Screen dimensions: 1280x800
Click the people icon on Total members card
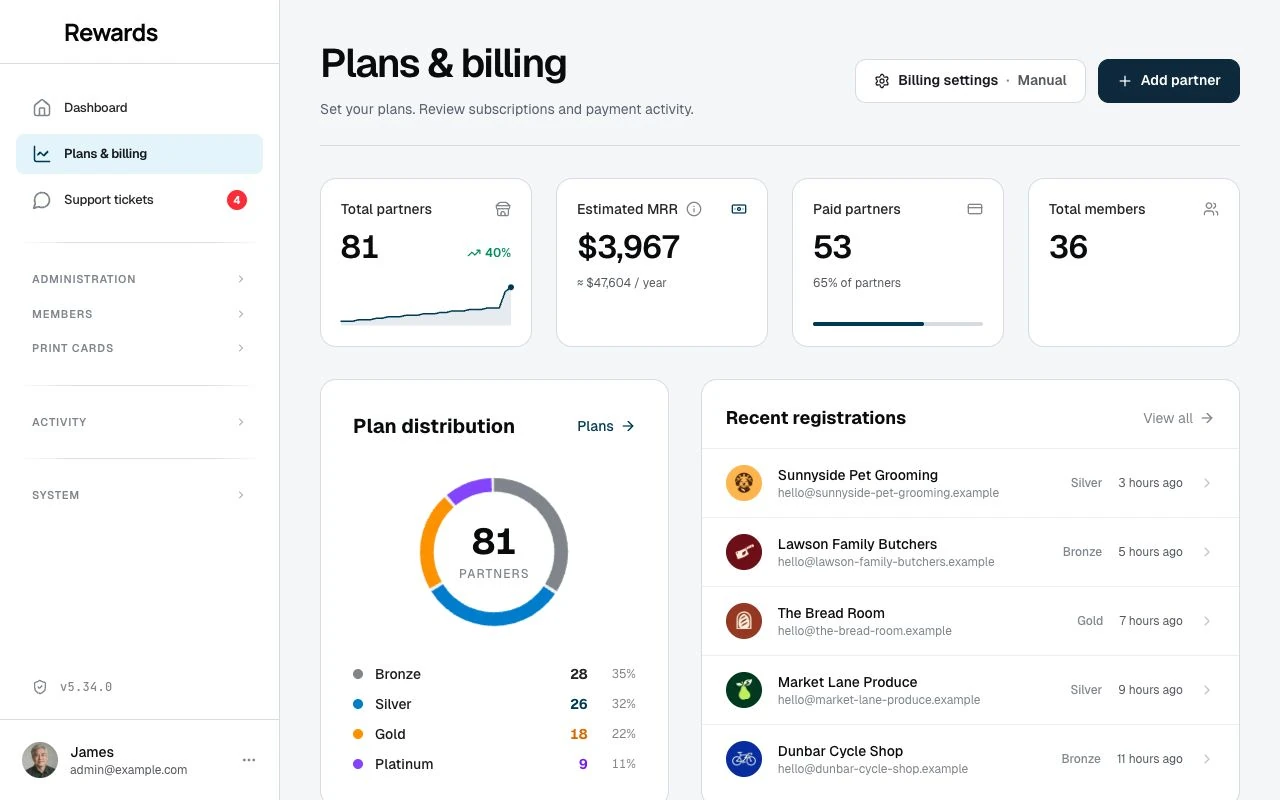[x=1211, y=209]
